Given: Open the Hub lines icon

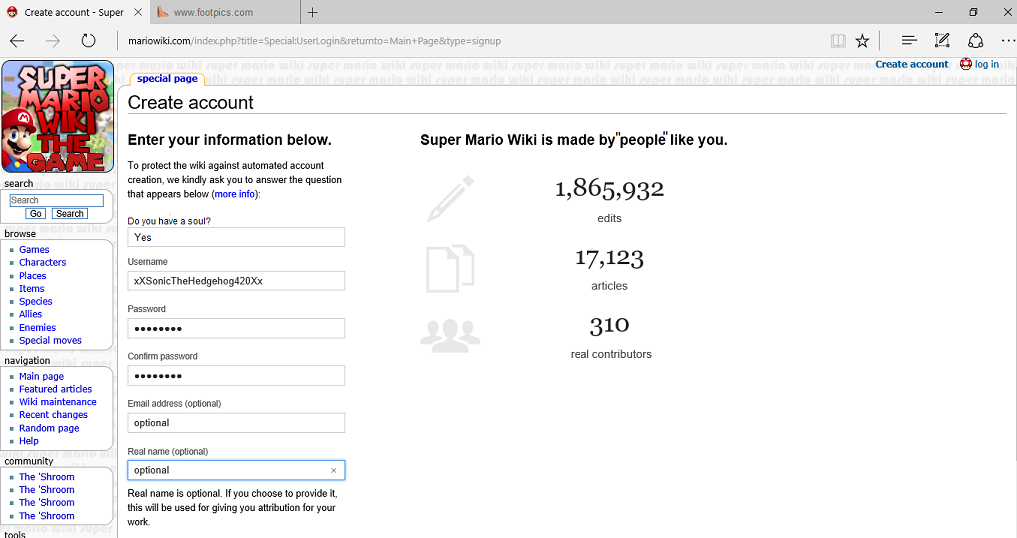Looking at the screenshot, I should (x=908, y=41).
